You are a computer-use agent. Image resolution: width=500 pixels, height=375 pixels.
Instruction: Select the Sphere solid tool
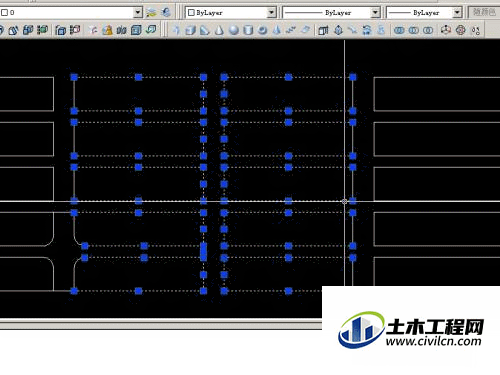pos(234,30)
